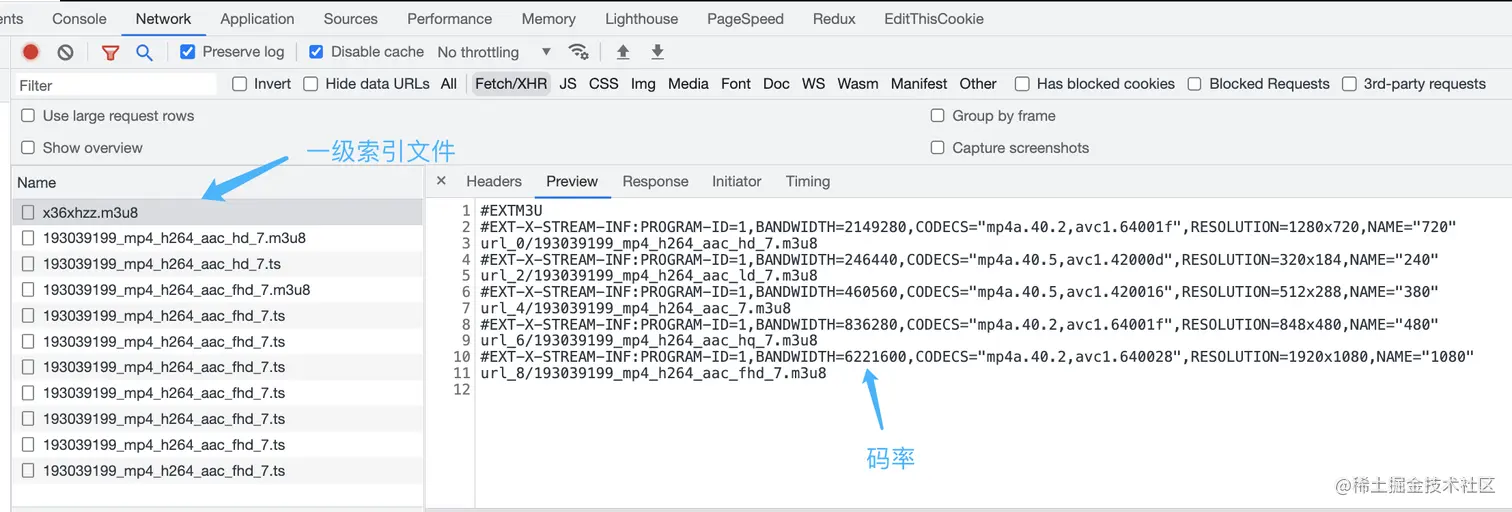Clear the network log with the clear icon
The width and height of the screenshot is (1512, 512).
pos(65,52)
